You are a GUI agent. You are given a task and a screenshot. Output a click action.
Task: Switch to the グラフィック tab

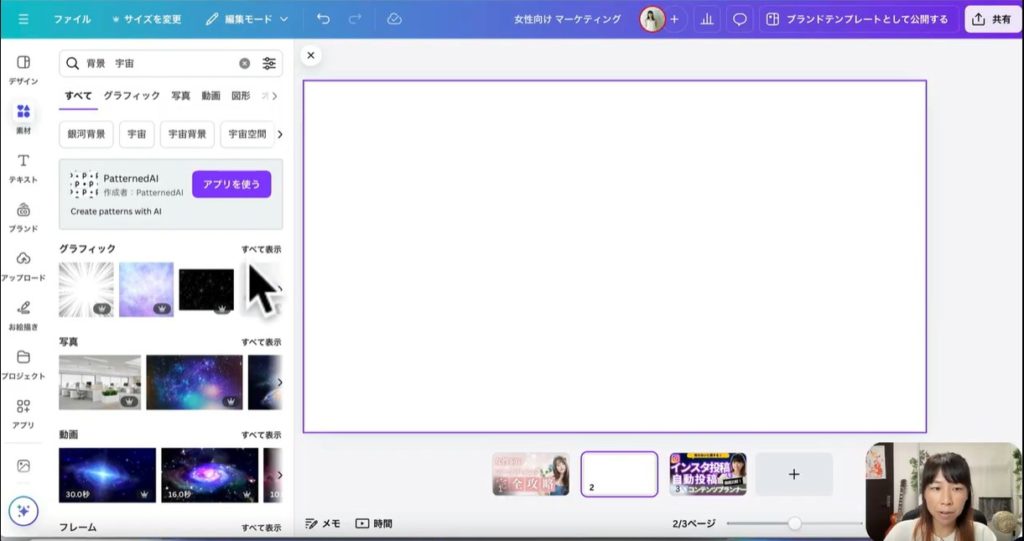[131, 96]
